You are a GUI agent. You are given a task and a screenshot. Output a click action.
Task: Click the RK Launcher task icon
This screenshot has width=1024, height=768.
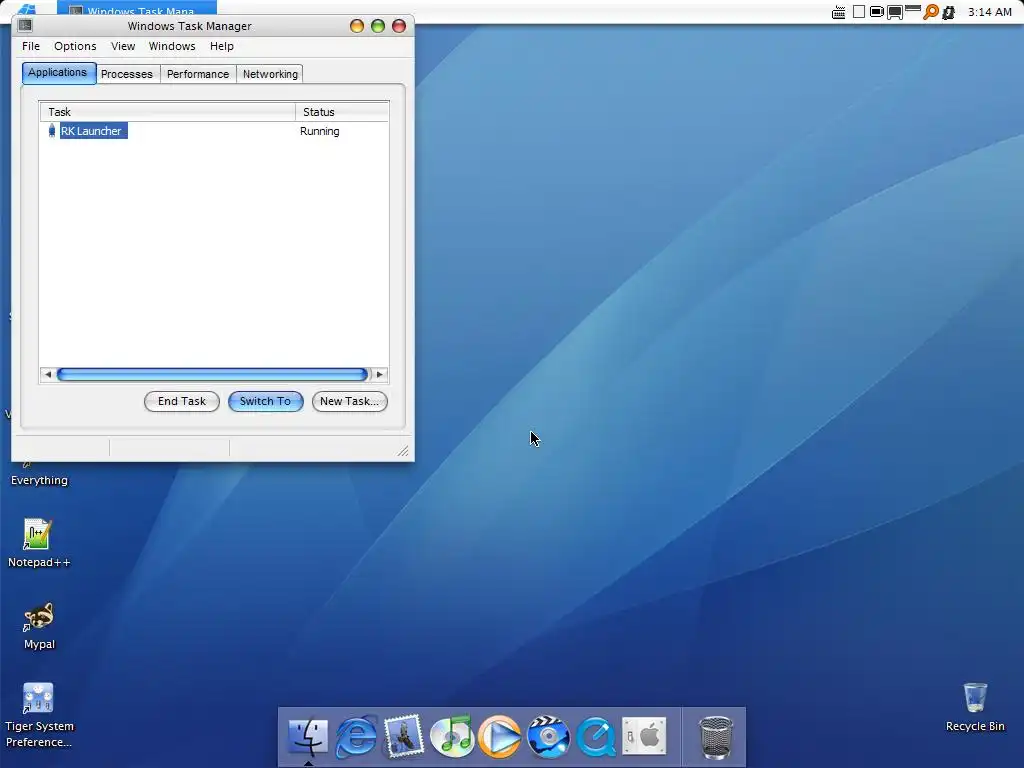click(52, 131)
